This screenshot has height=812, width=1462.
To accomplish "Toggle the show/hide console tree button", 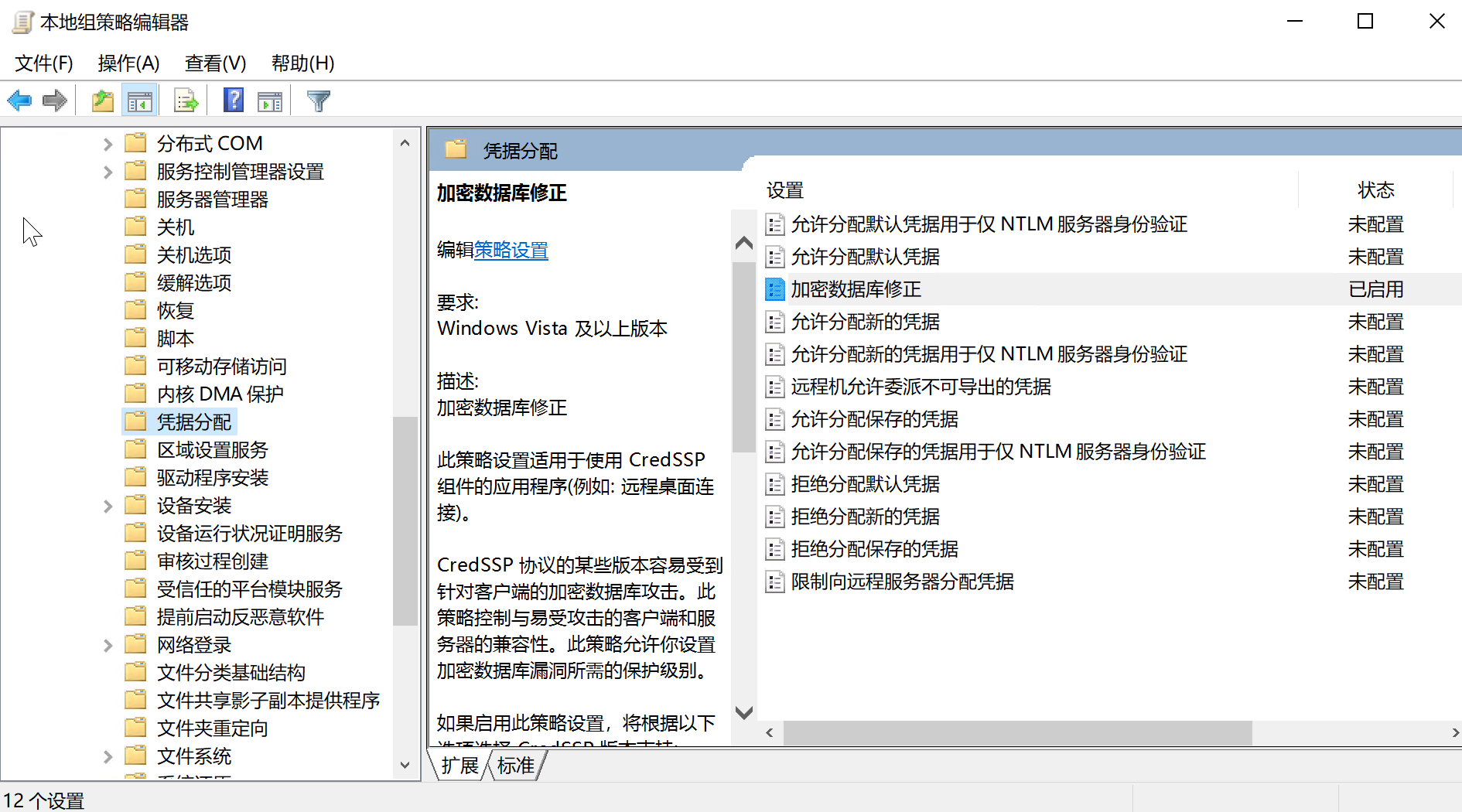I will click(x=140, y=101).
